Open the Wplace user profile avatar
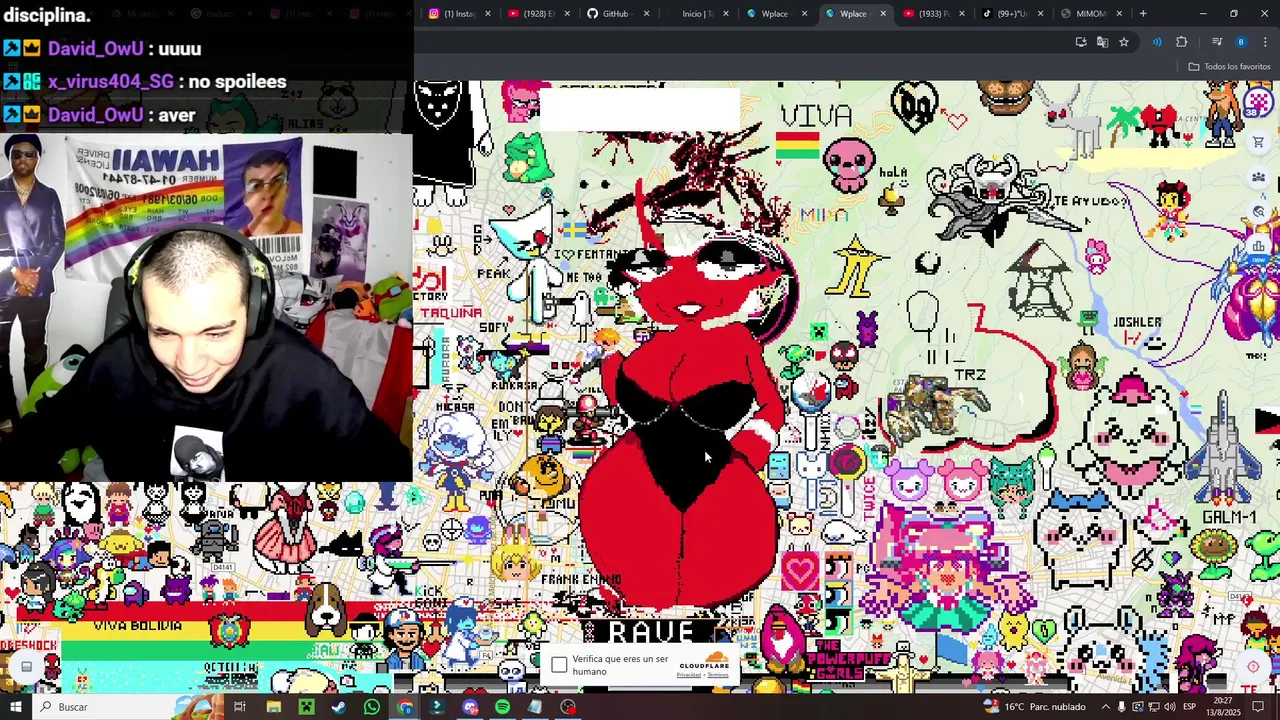 click(x=1257, y=103)
